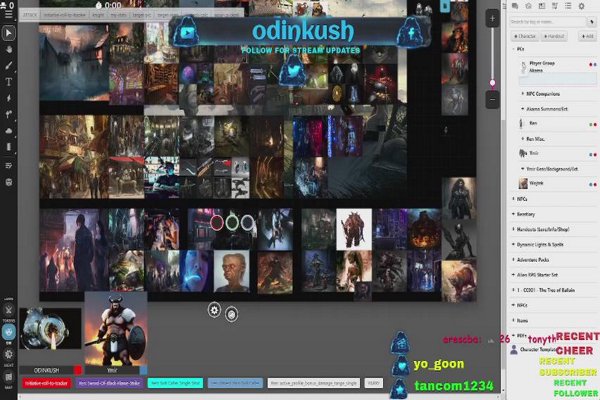Image resolution: width=600 pixels, height=400 pixels.
Task: Collapse Ymir Gen/Background/Ext folder
Action: point(523,169)
